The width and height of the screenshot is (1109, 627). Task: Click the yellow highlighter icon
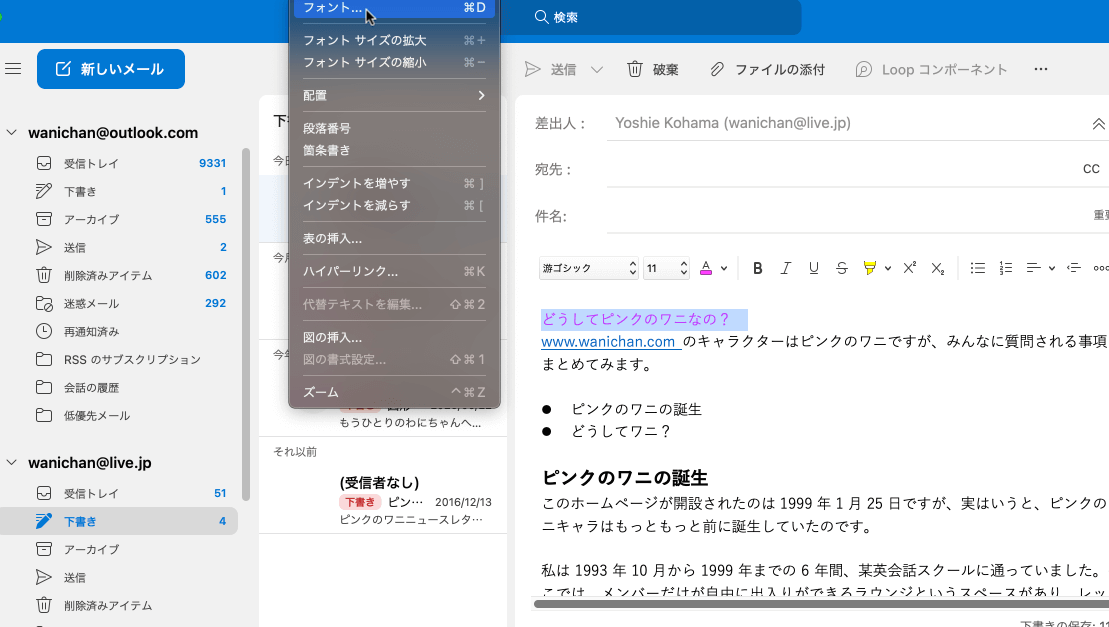click(x=870, y=268)
